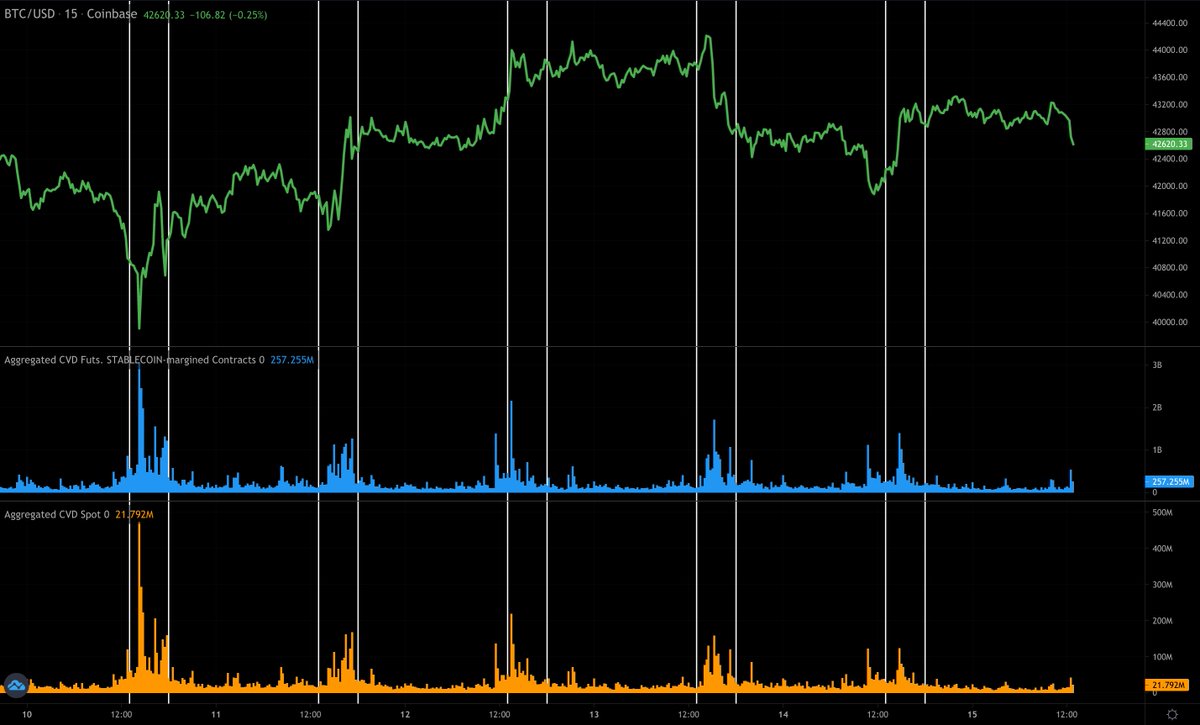Click the 41200.00 price axis label

pyautogui.click(x=1169, y=241)
